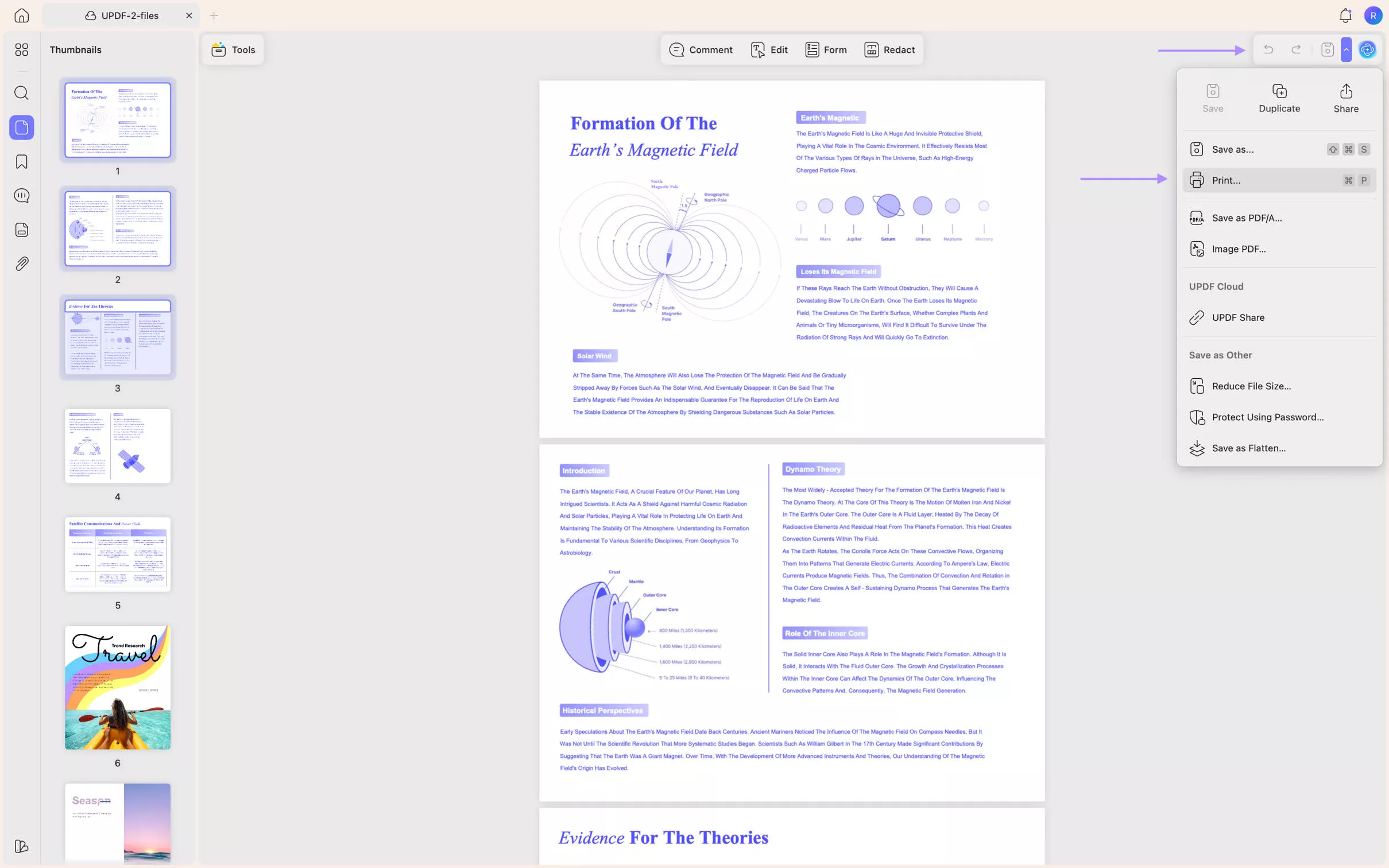Switch to Edit mode
1389x868 pixels.
point(769,50)
